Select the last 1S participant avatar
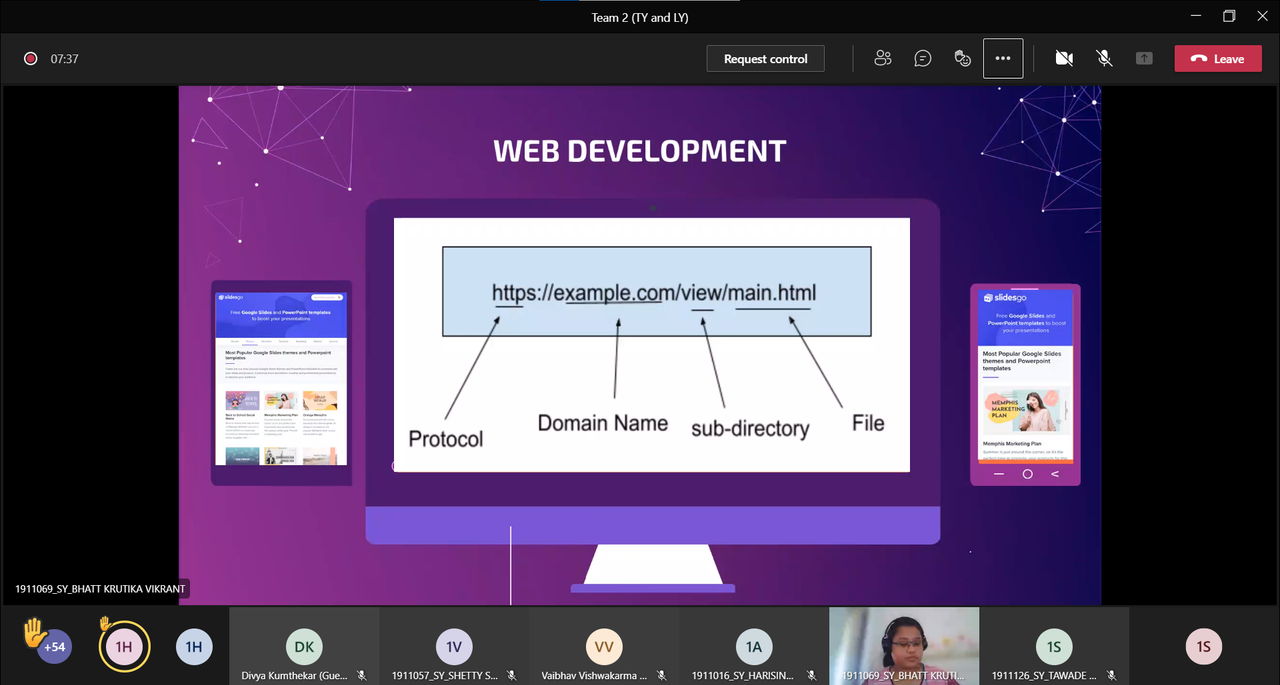Viewport: 1280px width, 685px height. point(1204,647)
